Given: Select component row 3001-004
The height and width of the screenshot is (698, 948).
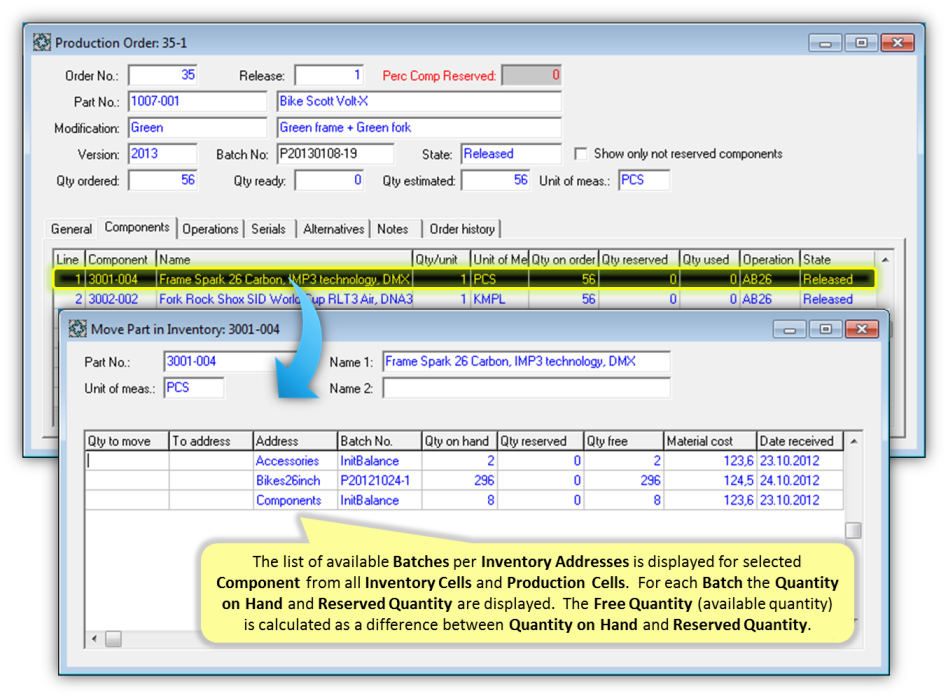Looking at the screenshot, I should 464,279.
